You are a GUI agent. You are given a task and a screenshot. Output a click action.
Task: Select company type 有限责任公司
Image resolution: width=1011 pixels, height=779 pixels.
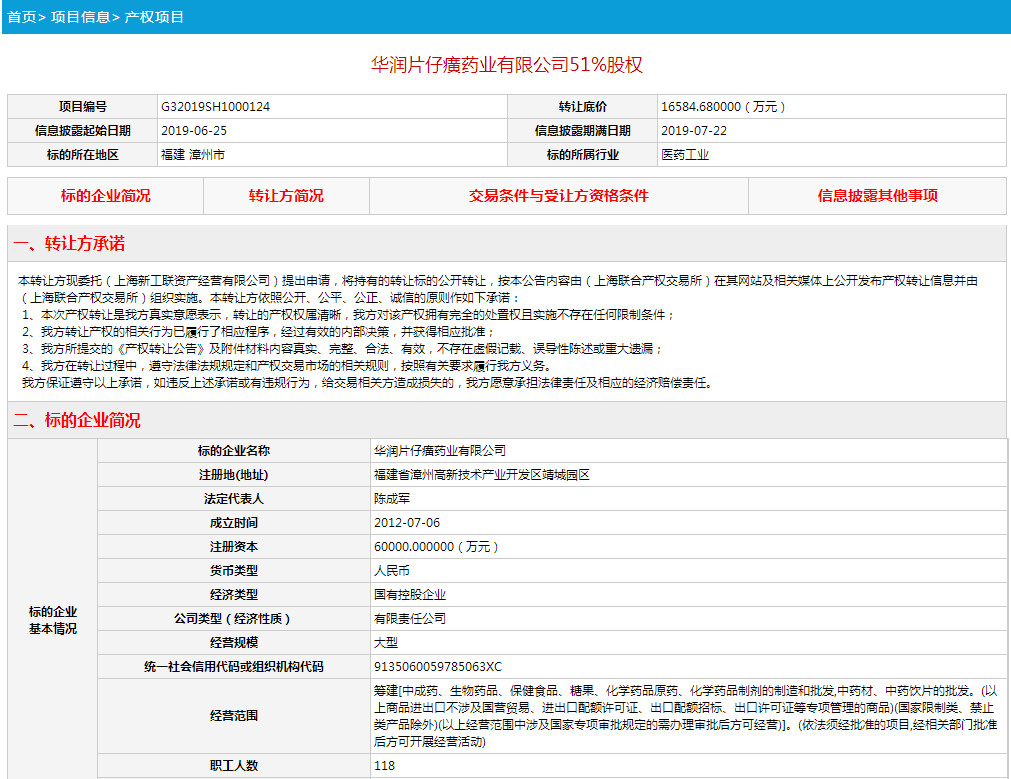click(410, 618)
